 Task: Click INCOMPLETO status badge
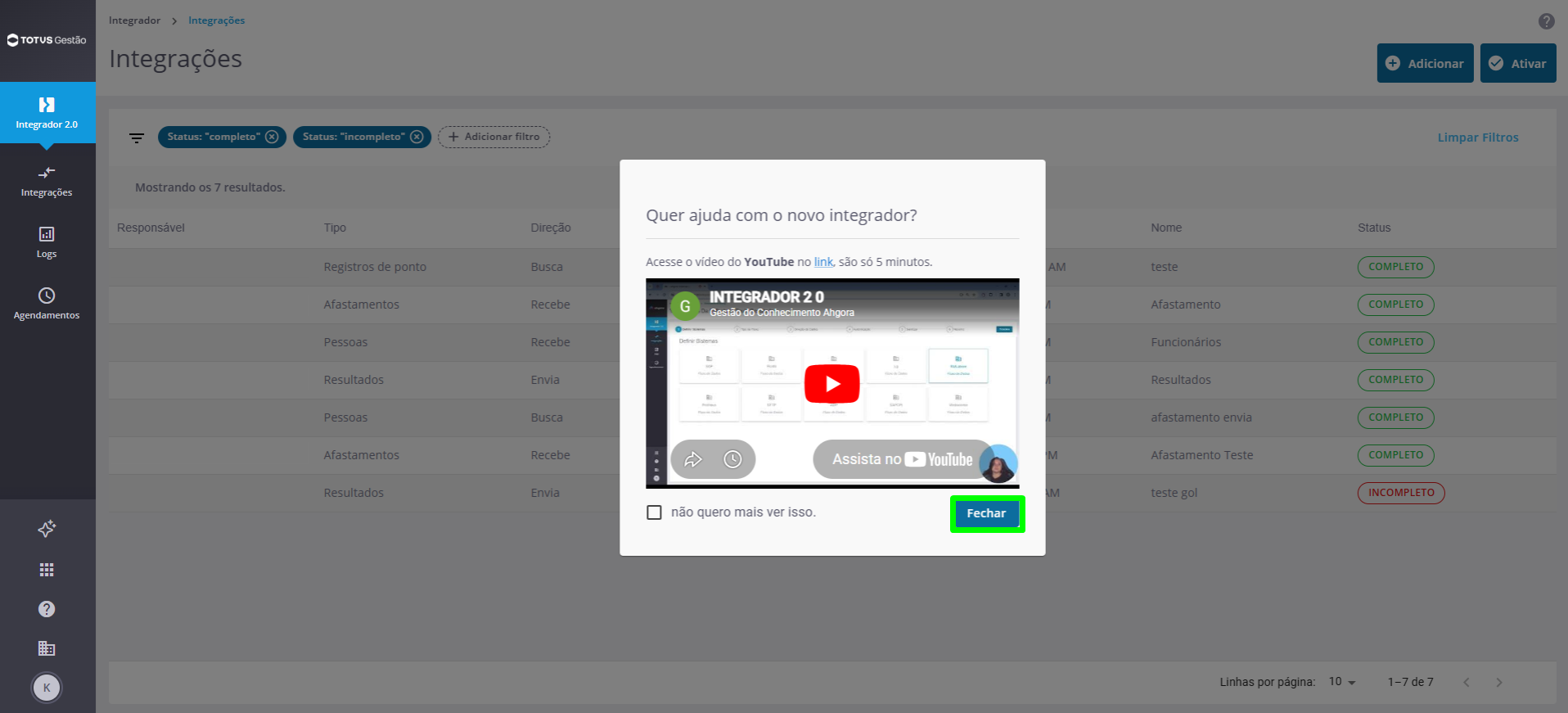coord(1401,493)
